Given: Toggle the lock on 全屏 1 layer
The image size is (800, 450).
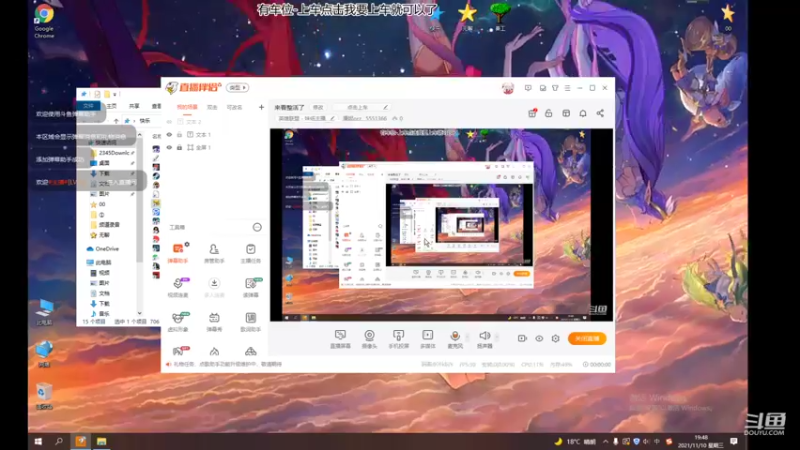Looking at the screenshot, I should (x=180, y=147).
